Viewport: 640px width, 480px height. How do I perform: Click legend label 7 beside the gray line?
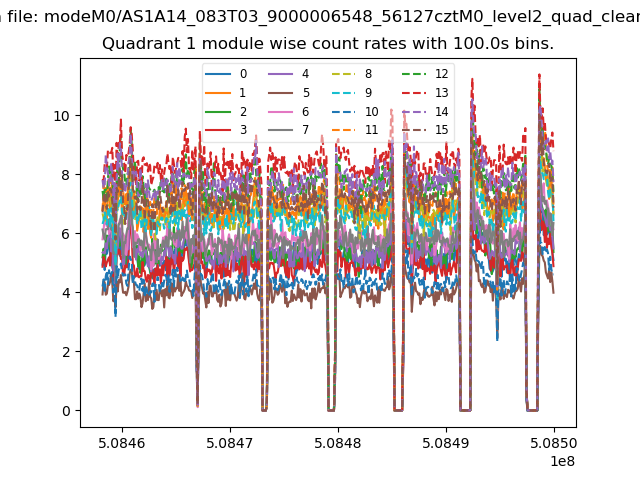305,130
